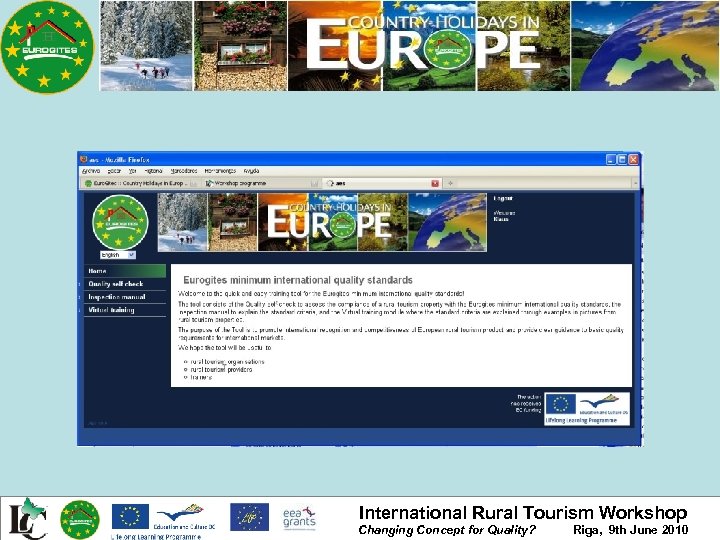Close the Firefox window
The image size is (720, 540).
pyautogui.click(x=634, y=159)
